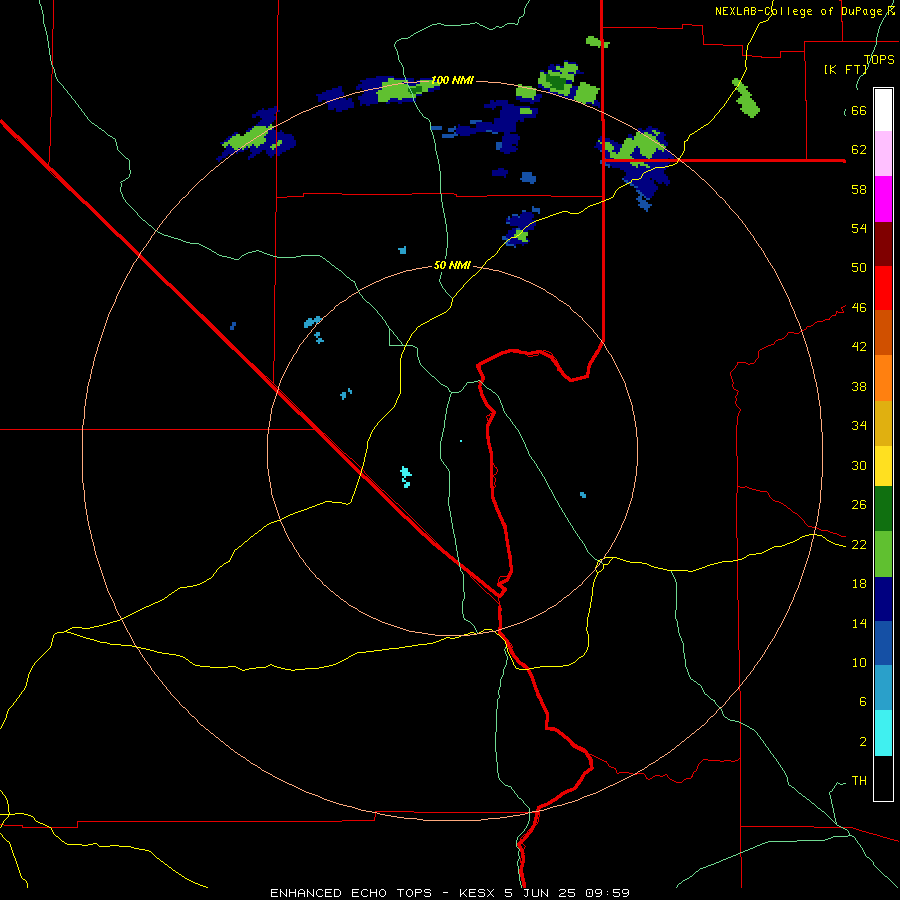900x900 pixels.
Task: Click the cyan echo inside the 50 NMI ring
Action: click(x=406, y=476)
